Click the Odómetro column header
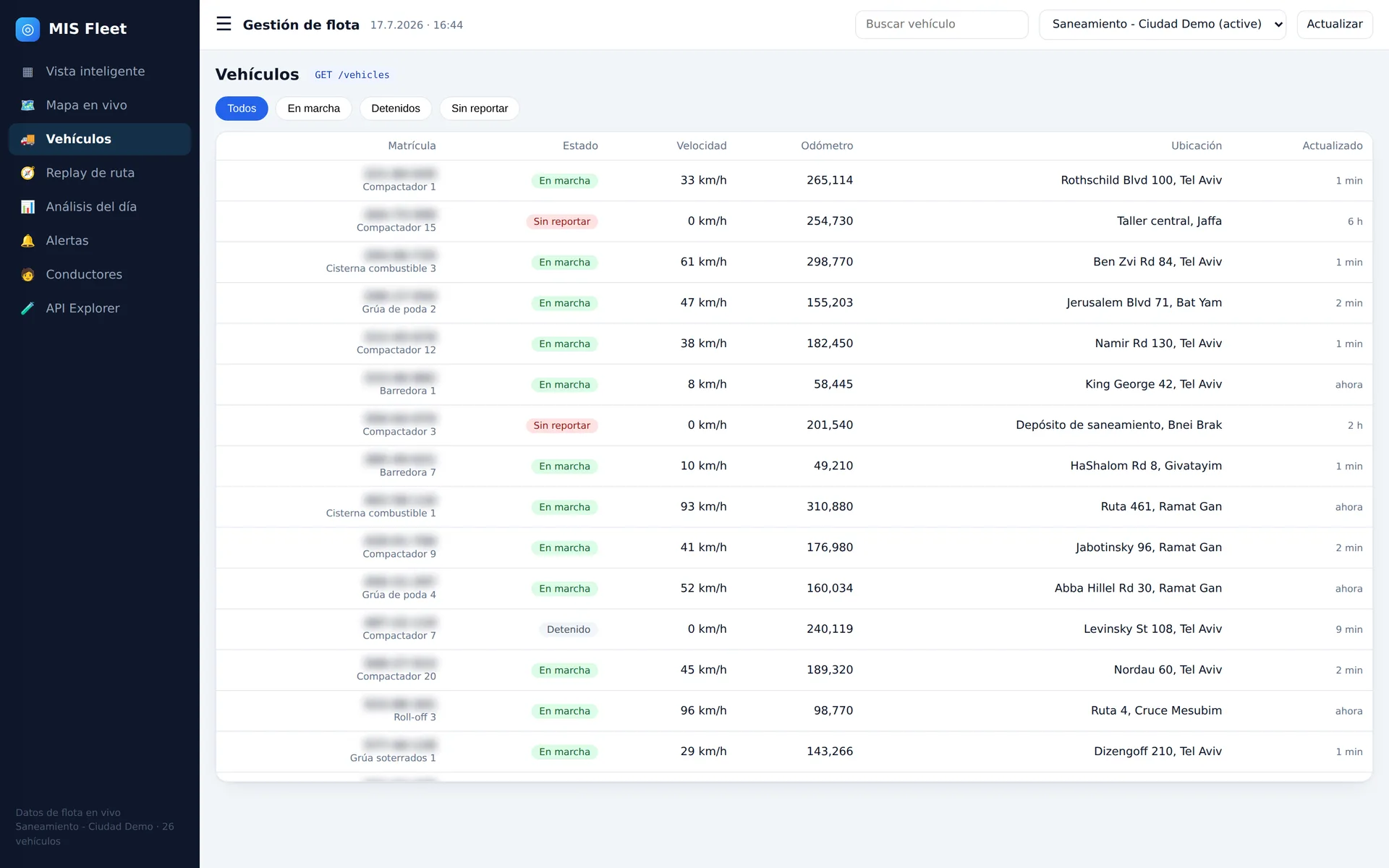The height and width of the screenshot is (868, 1389). click(x=827, y=146)
